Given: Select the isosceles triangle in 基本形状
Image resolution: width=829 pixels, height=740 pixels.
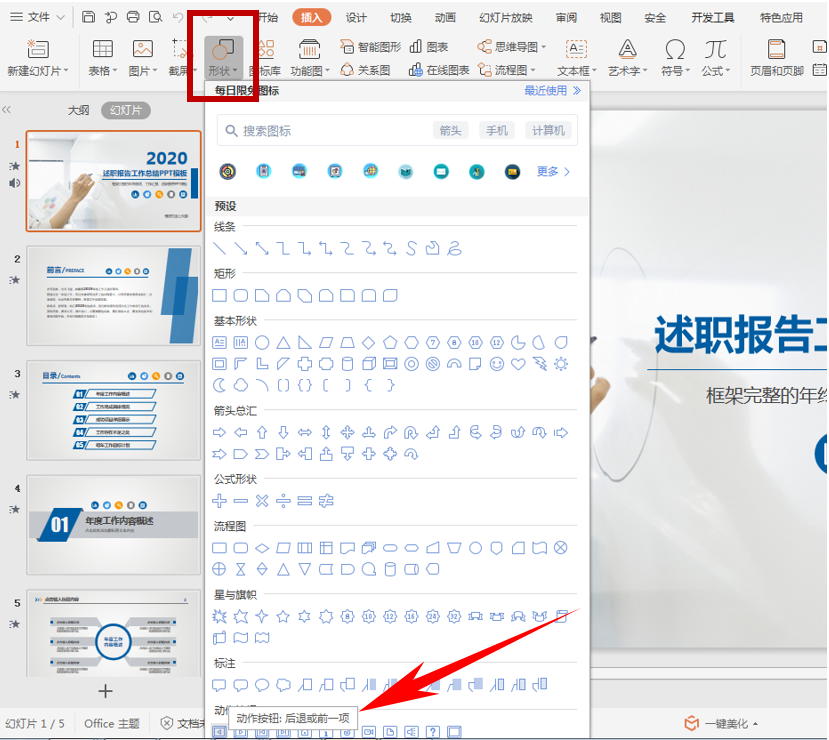Looking at the screenshot, I should pos(283,343).
